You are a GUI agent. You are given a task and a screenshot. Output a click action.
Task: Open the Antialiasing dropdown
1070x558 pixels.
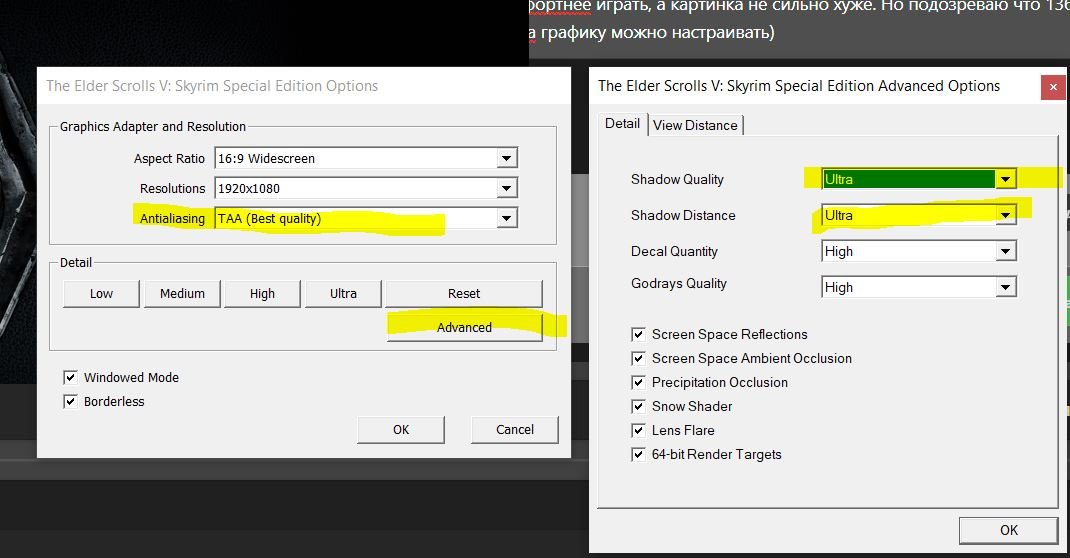click(506, 218)
